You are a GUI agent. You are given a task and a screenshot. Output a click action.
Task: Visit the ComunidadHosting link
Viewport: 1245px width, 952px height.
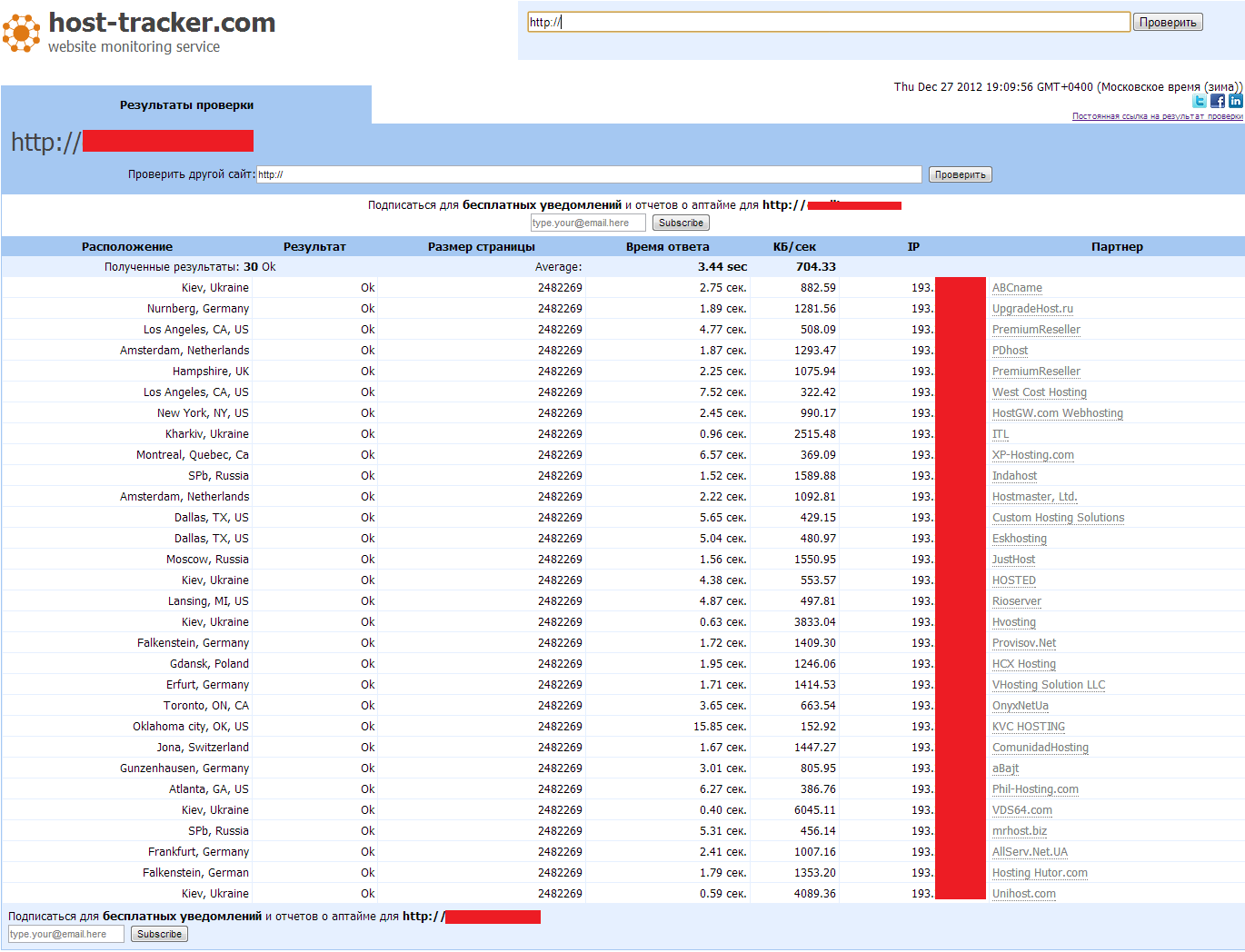1041,748
